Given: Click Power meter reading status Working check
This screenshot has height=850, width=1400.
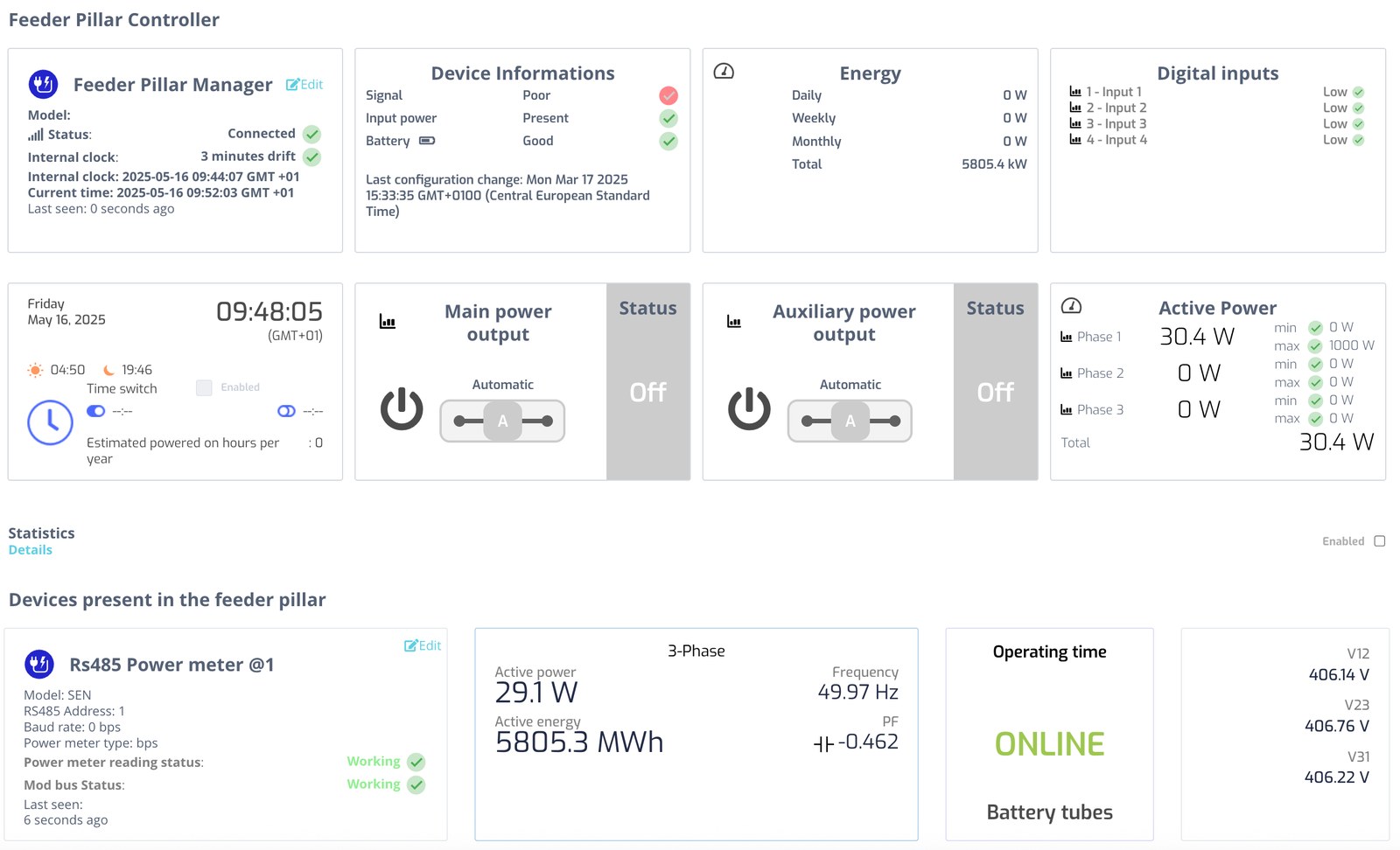Looking at the screenshot, I should (x=416, y=763).
